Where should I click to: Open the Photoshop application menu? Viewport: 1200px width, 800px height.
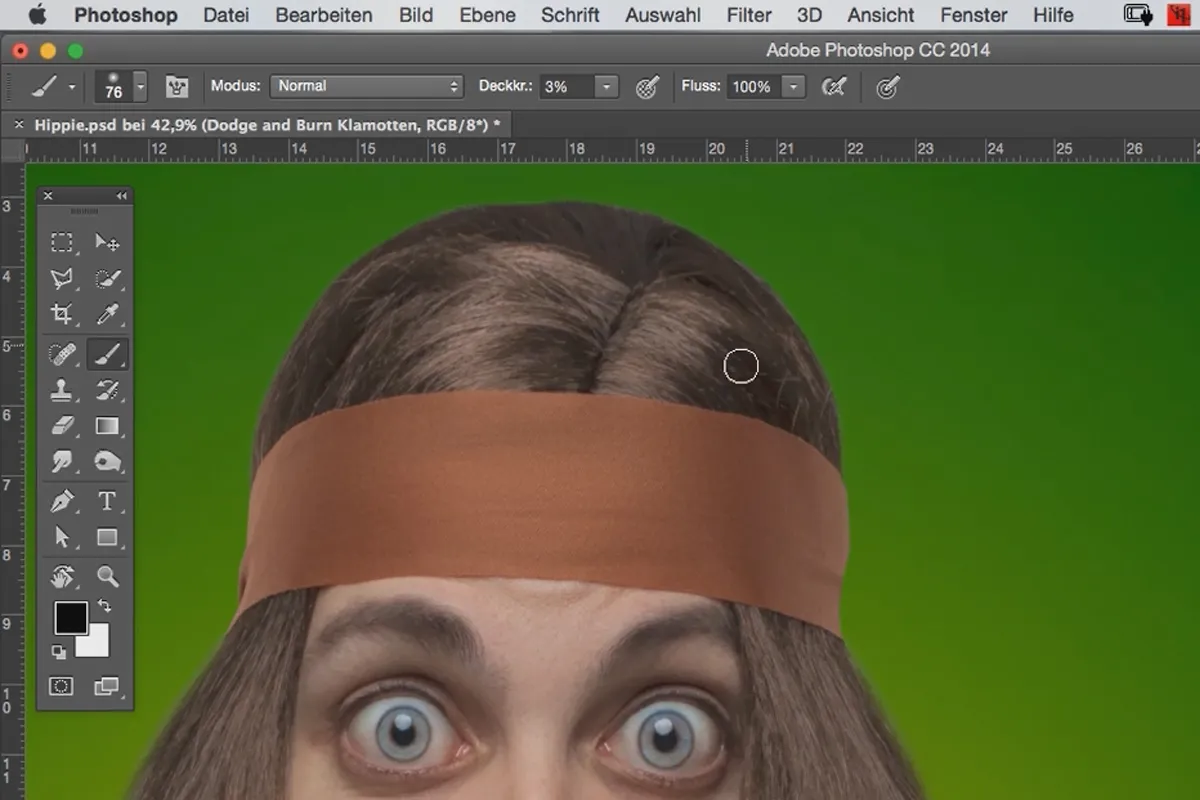coord(126,15)
